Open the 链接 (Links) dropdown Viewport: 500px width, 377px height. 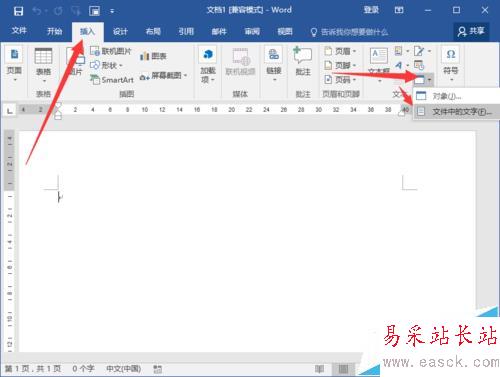(x=274, y=65)
